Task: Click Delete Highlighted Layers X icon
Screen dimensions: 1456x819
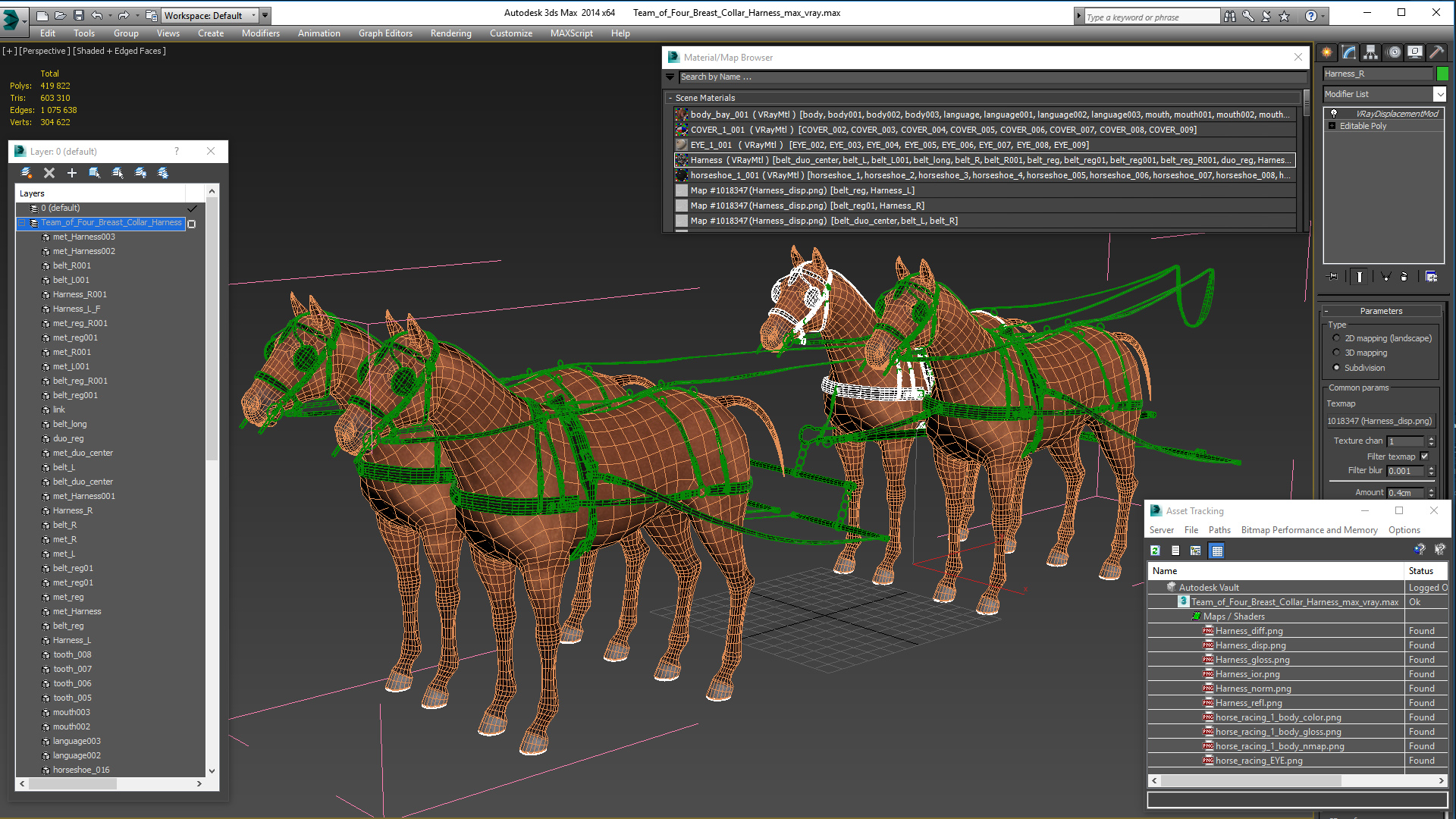Action: 49,173
